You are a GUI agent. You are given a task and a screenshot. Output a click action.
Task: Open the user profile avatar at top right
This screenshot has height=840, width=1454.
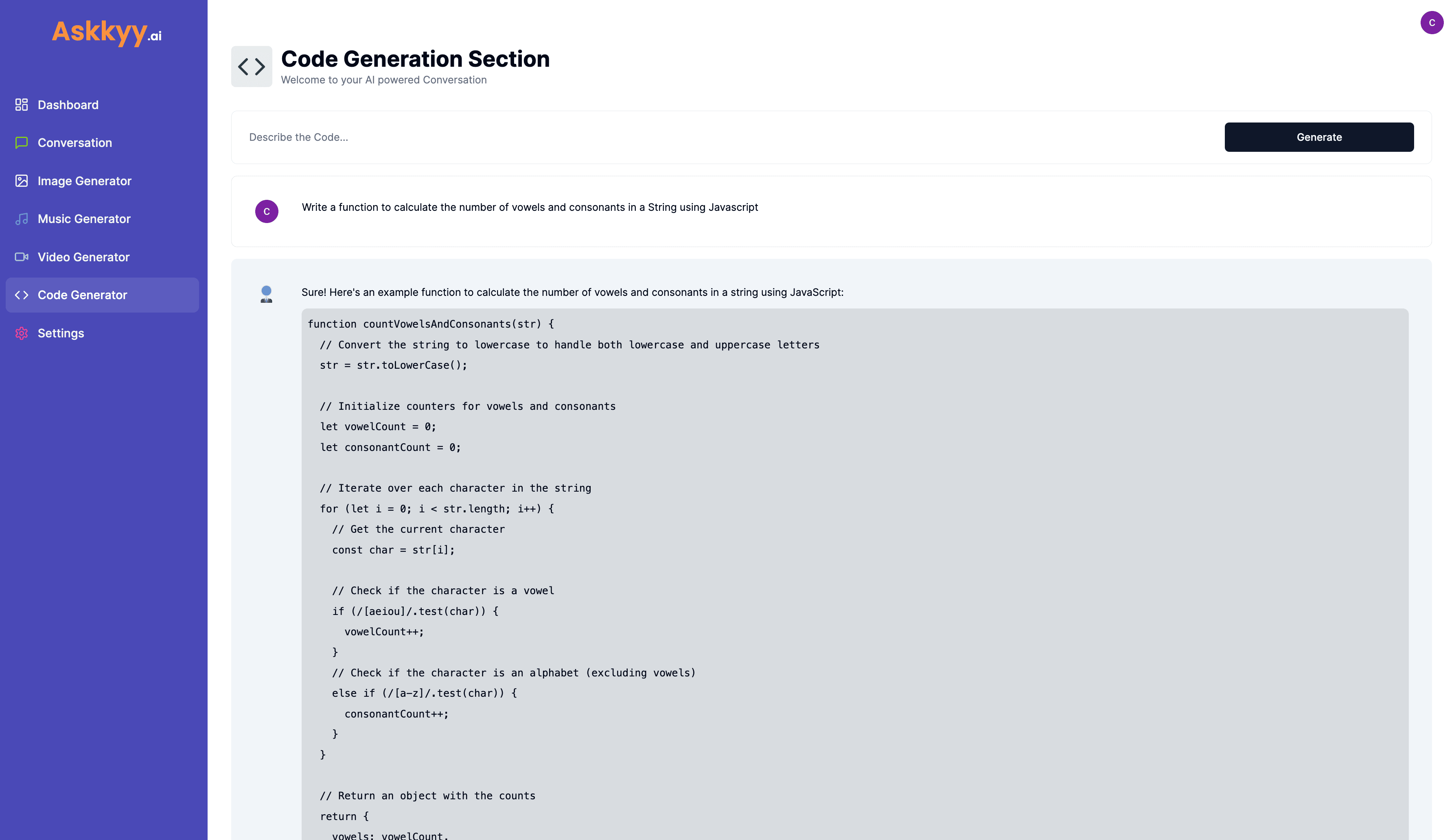pyautogui.click(x=1432, y=22)
